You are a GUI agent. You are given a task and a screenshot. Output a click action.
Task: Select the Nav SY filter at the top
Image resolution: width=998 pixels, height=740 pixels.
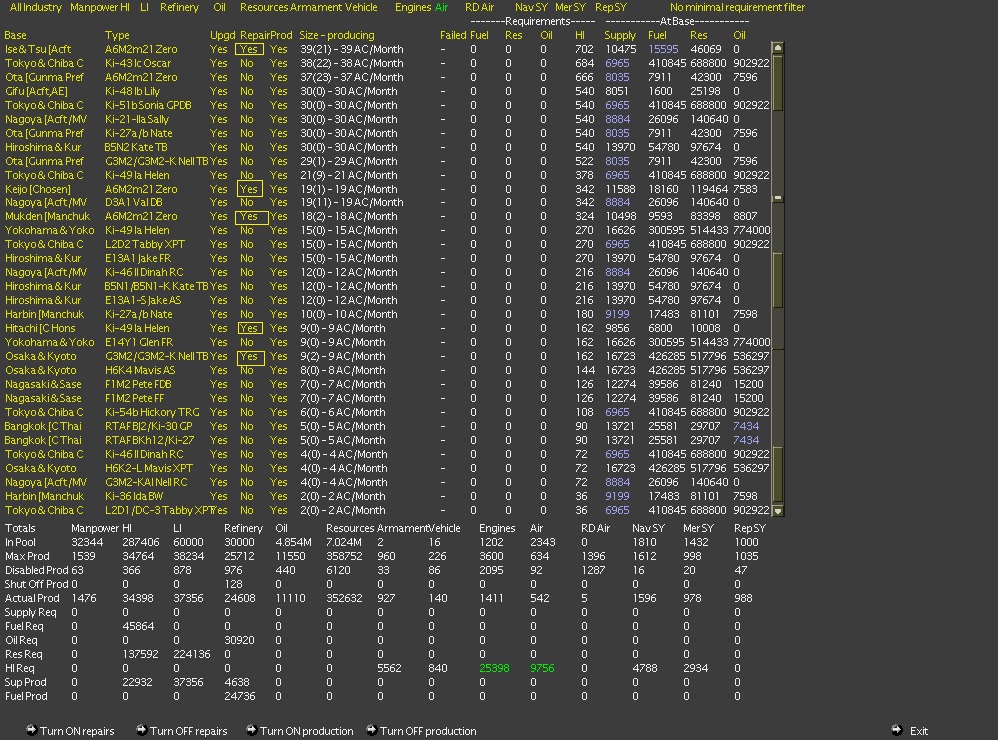531,8
